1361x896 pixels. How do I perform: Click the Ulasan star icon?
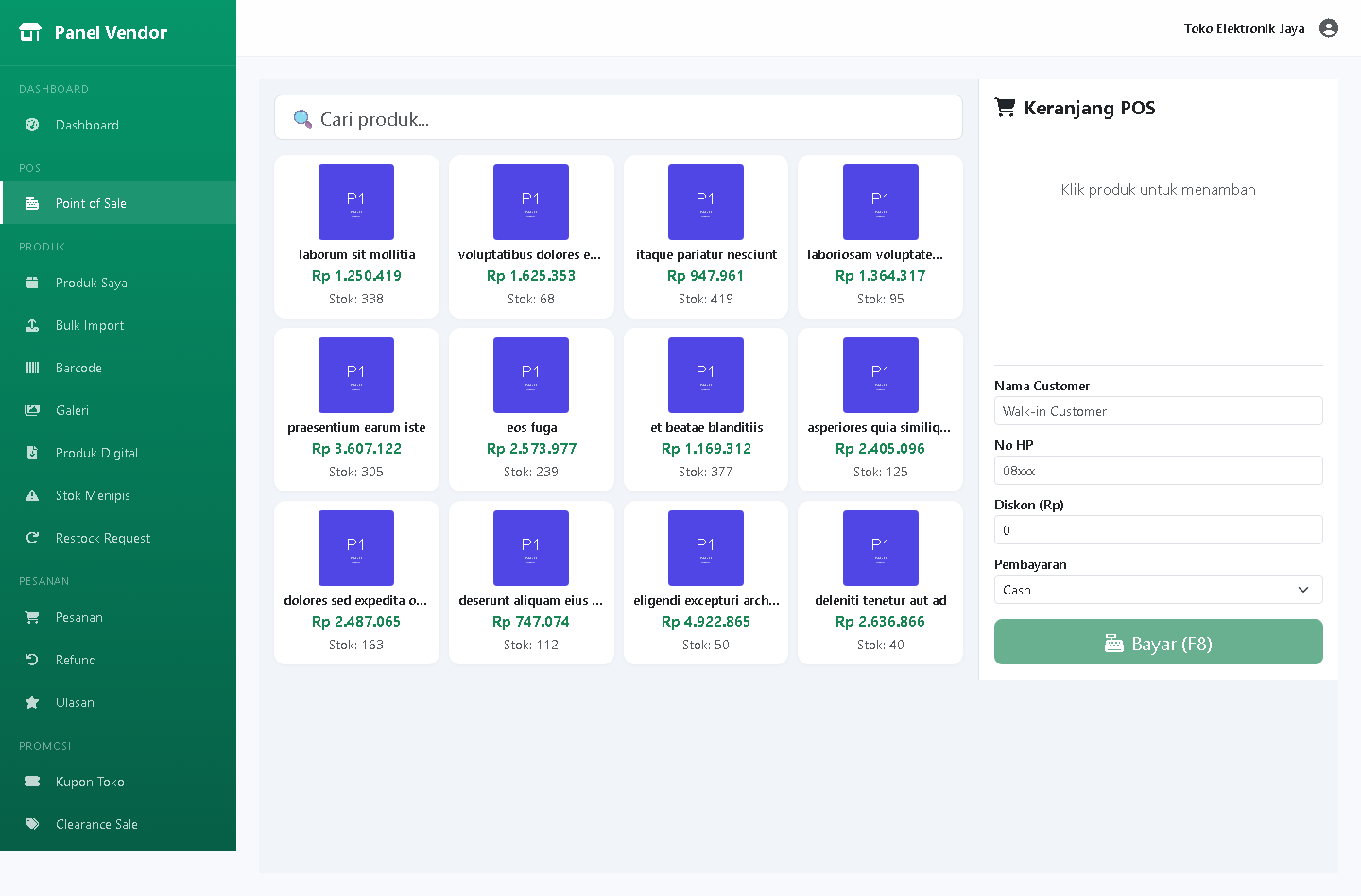pos(32,702)
